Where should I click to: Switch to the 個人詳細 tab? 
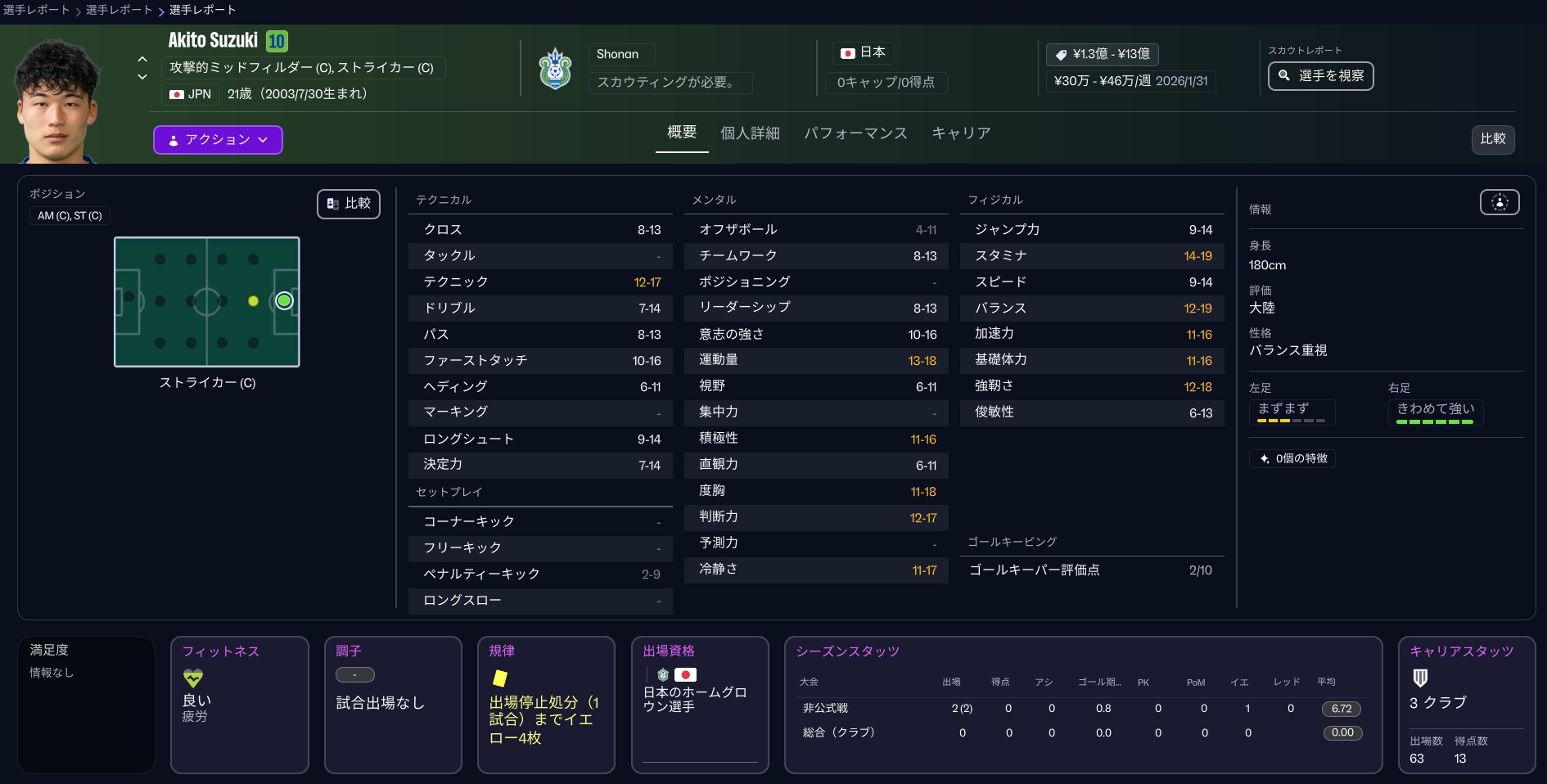749,133
